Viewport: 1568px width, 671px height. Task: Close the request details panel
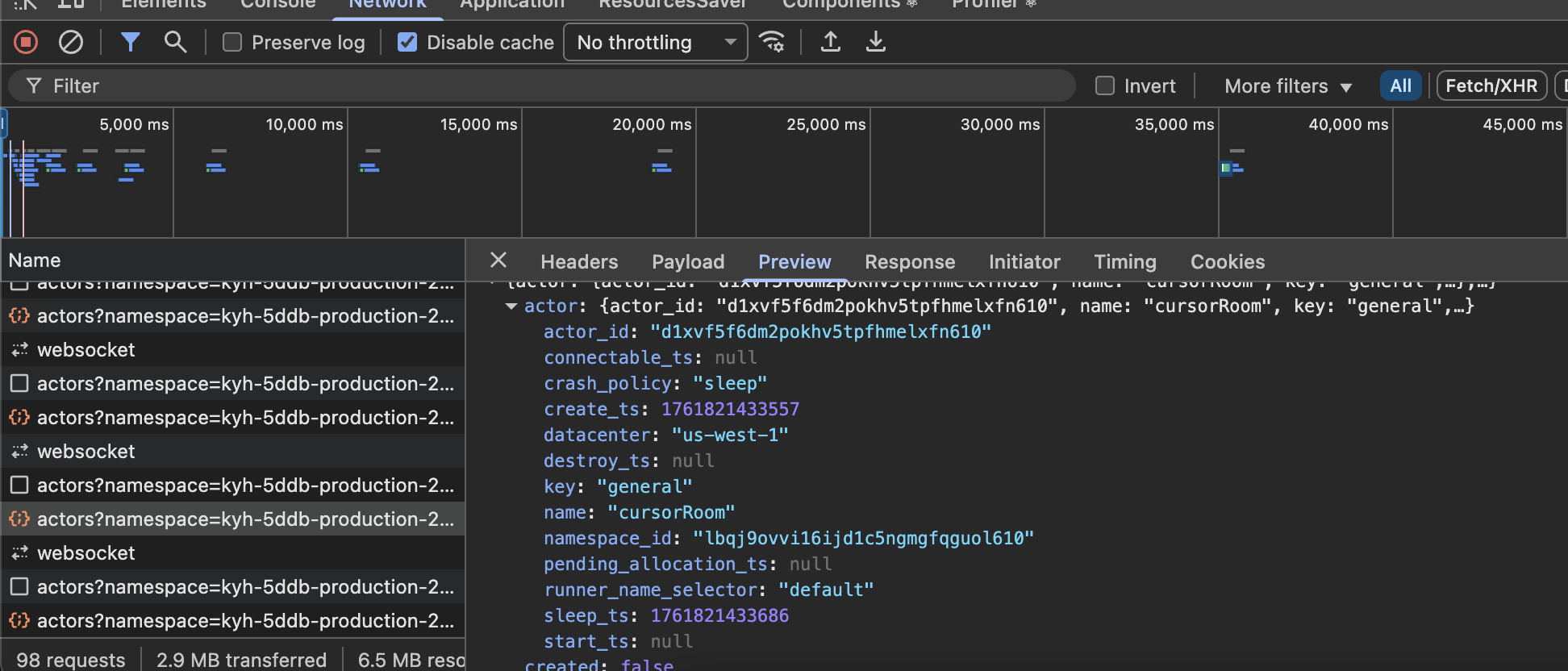(498, 260)
